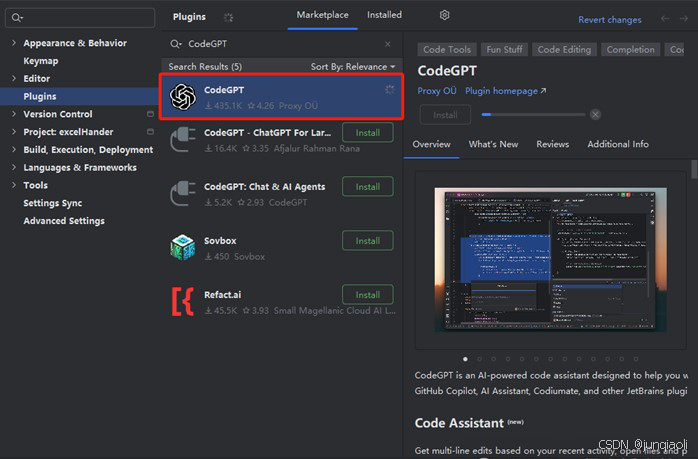Select CodeGPT ChatGPT For Large plug icon
Screen dimensions: 698x459
183,139
